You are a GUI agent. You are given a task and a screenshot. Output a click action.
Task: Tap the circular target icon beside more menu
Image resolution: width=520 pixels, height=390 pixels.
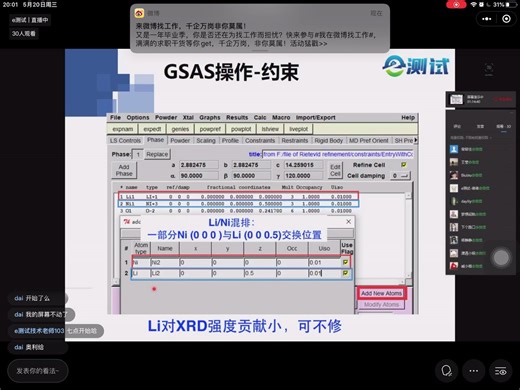[x=506, y=19]
